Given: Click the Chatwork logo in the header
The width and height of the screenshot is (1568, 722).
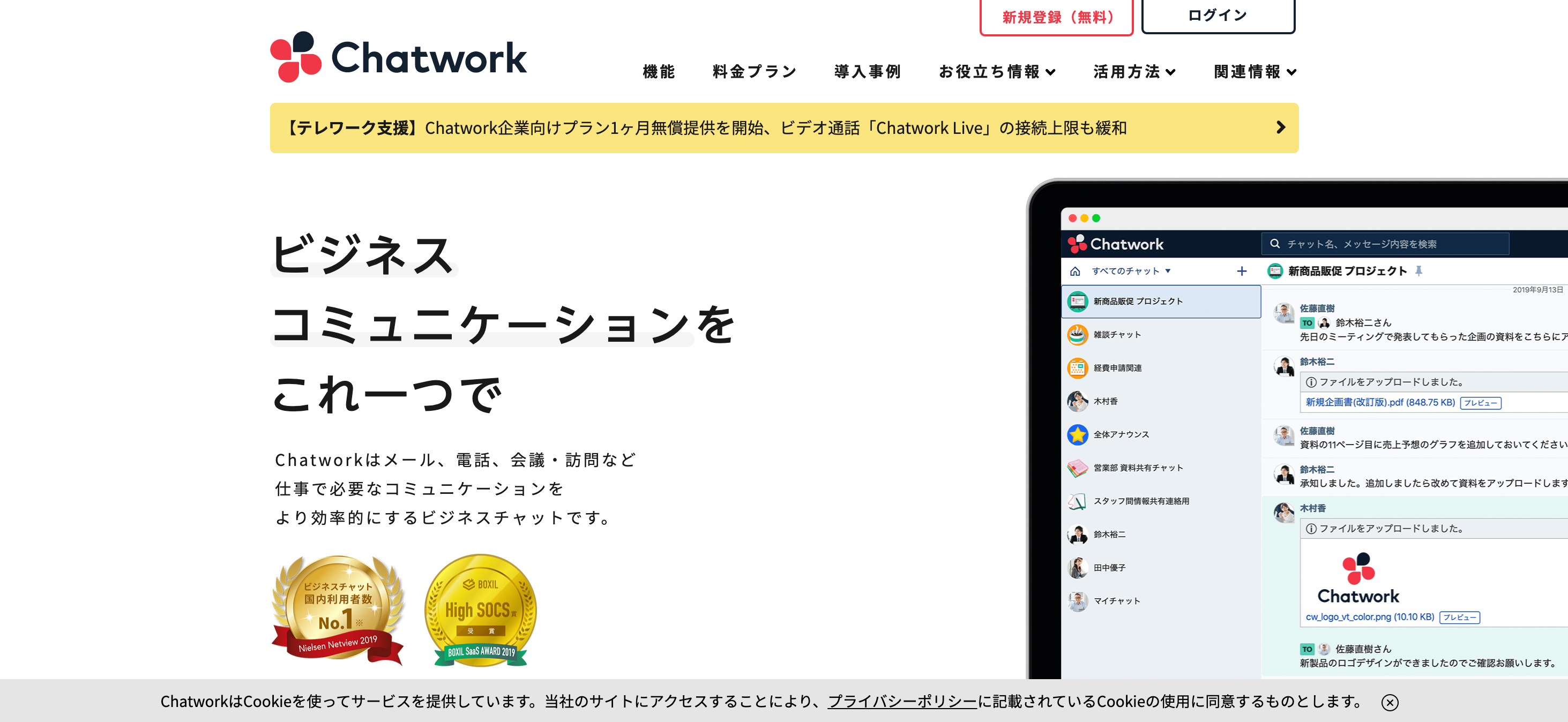Looking at the screenshot, I should point(399,57).
